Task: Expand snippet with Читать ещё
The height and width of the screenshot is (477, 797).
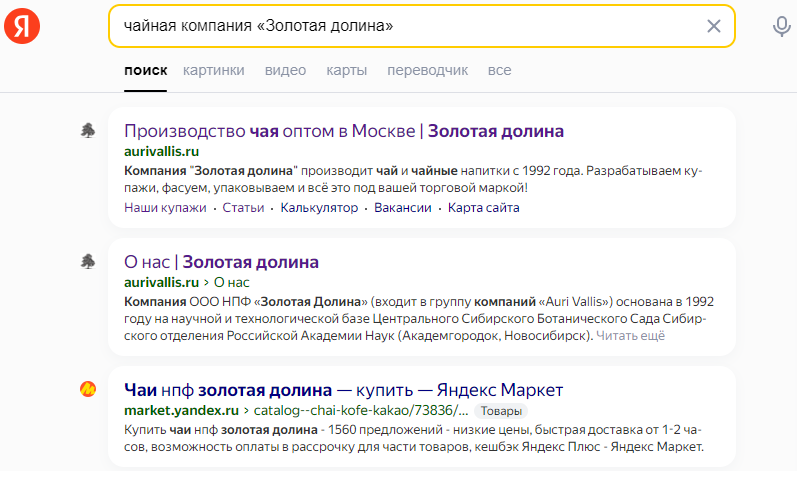Action: 630,336
